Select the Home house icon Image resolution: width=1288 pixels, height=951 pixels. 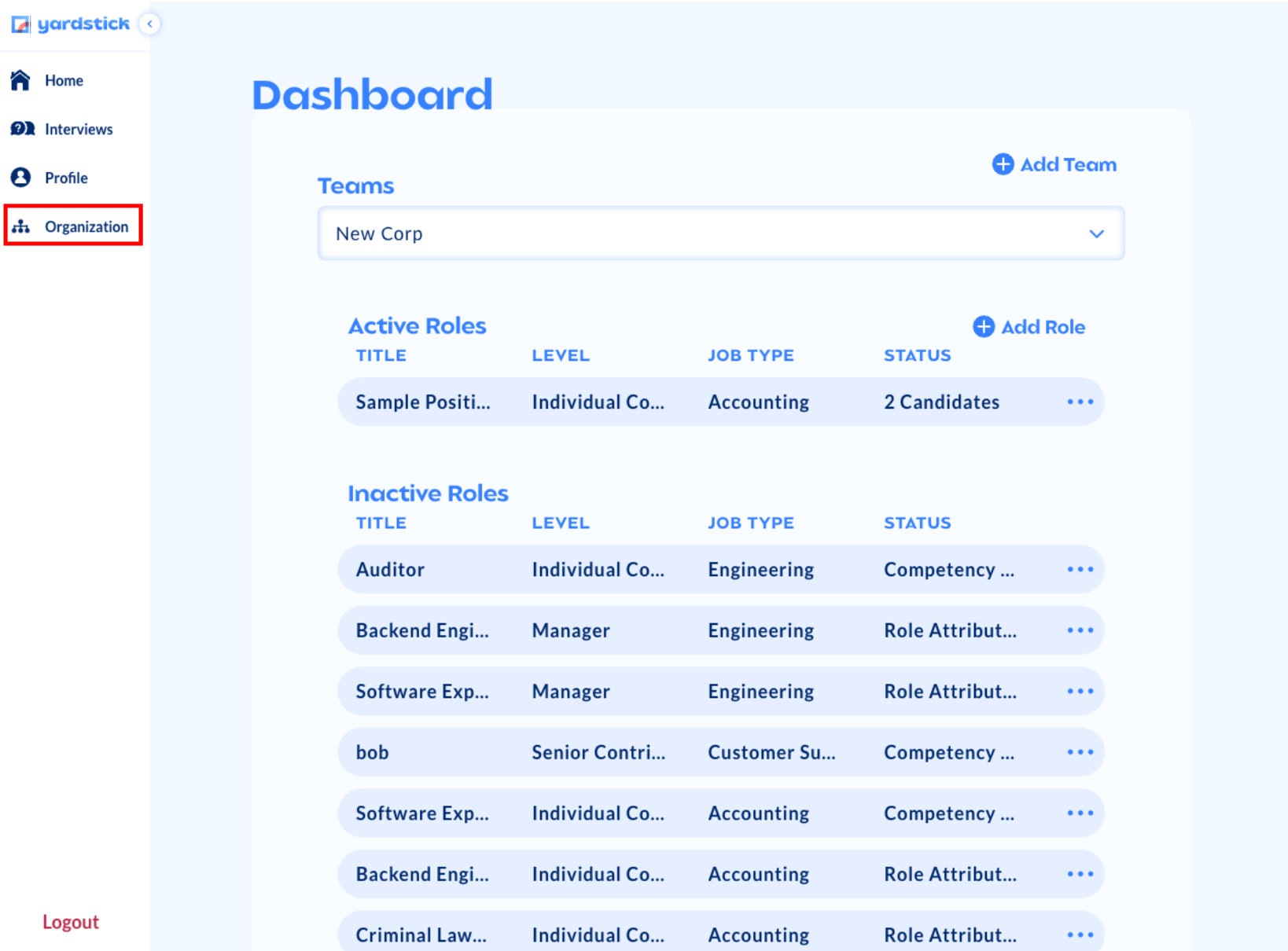20,79
